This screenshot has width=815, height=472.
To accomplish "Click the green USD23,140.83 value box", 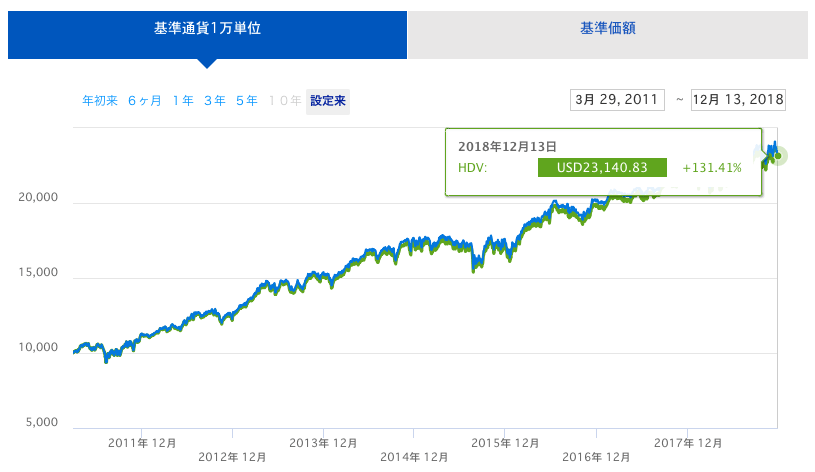I will (604, 168).
